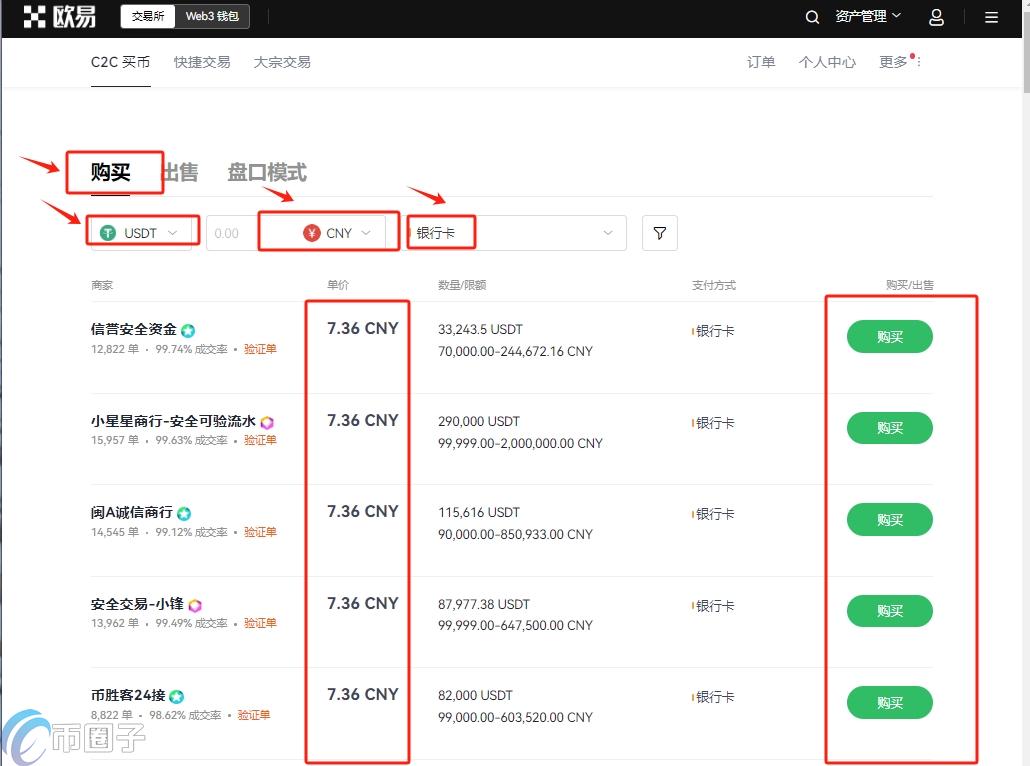Open the search icon at top right
The height and width of the screenshot is (766, 1030).
click(x=812, y=17)
